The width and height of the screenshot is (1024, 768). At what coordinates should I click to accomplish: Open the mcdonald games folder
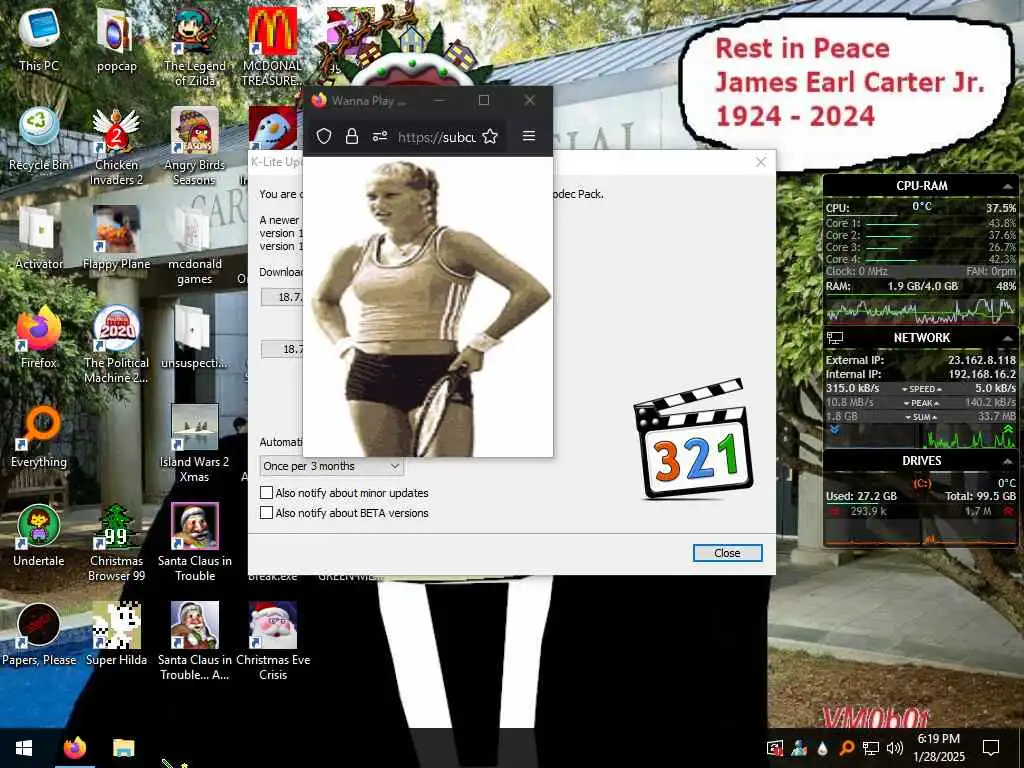click(195, 246)
